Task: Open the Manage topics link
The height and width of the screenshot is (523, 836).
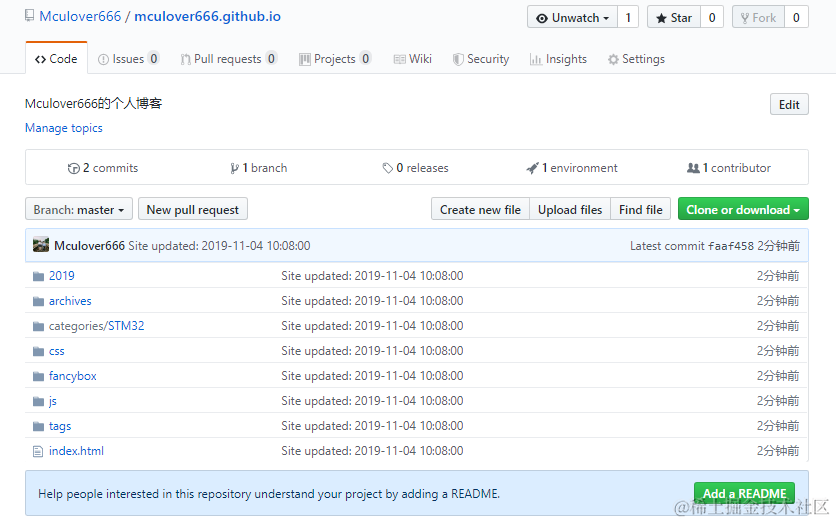Action: pyautogui.click(x=64, y=128)
